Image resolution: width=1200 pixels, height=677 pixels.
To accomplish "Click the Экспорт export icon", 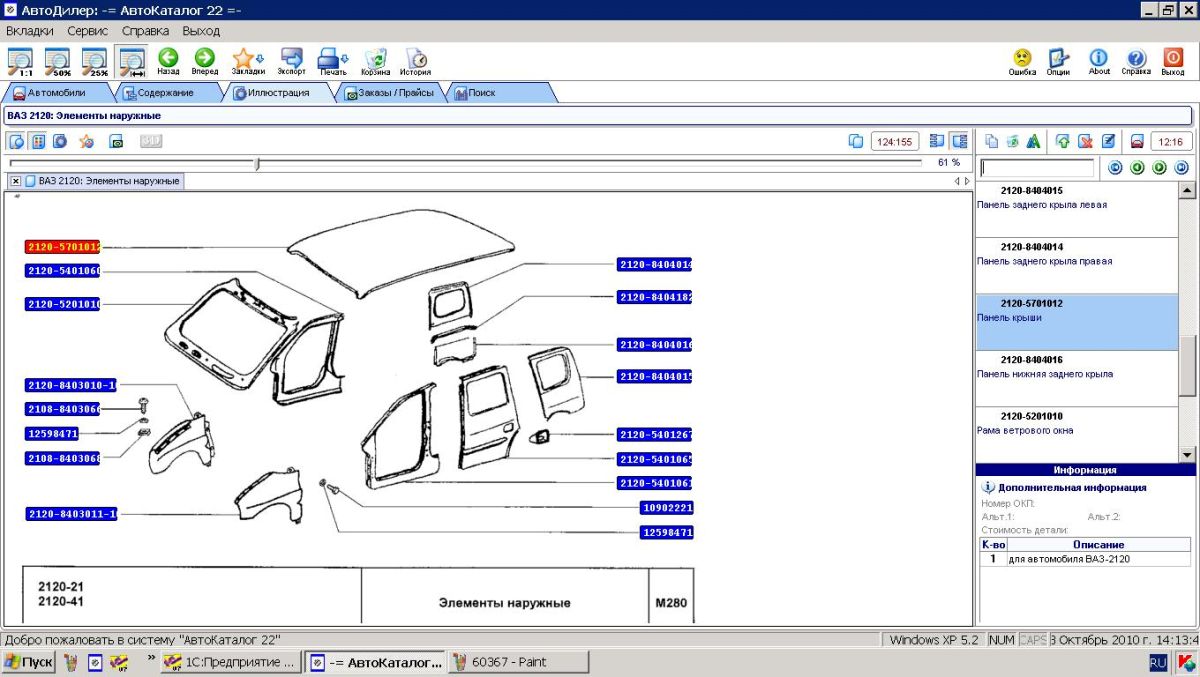I will click(x=292, y=62).
